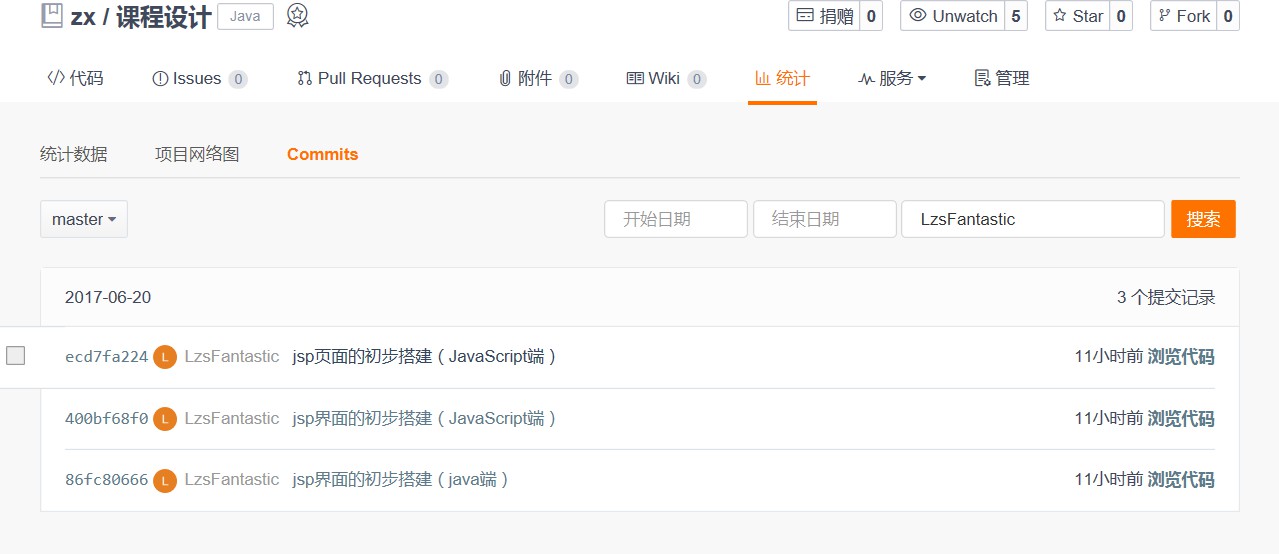Click the repository book icon beside zx
This screenshot has width=1279, height=554.
[x=51, y=16]
